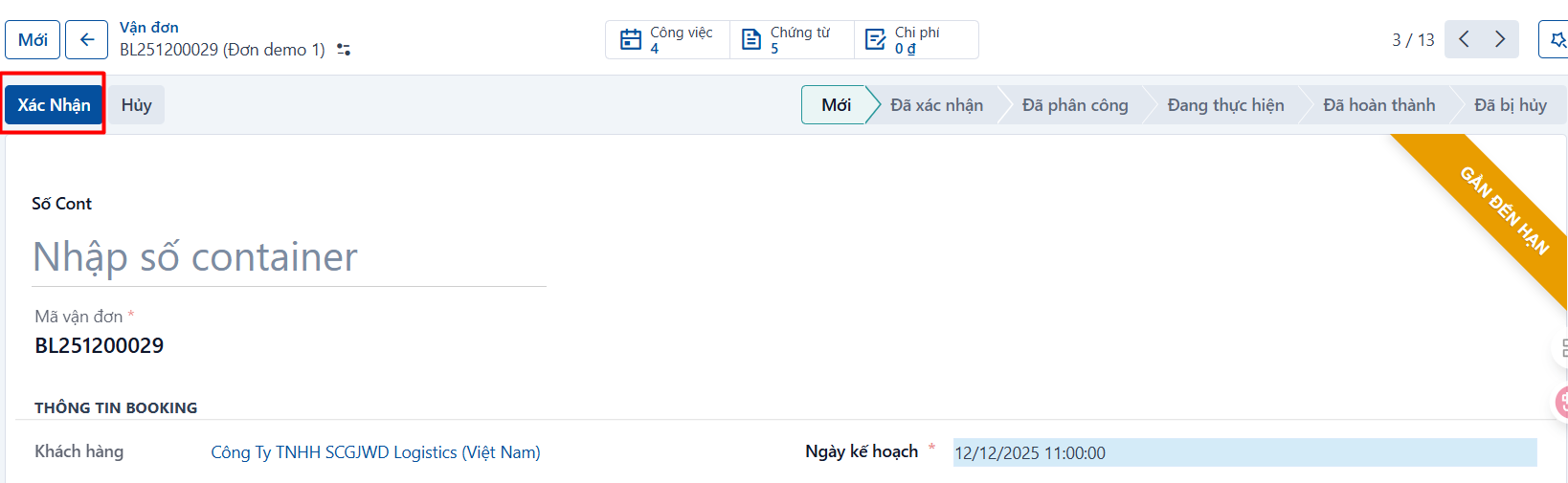Open Công việc calendar stat button
This screenshot has width=1568, height=483.
pos(668,40)
